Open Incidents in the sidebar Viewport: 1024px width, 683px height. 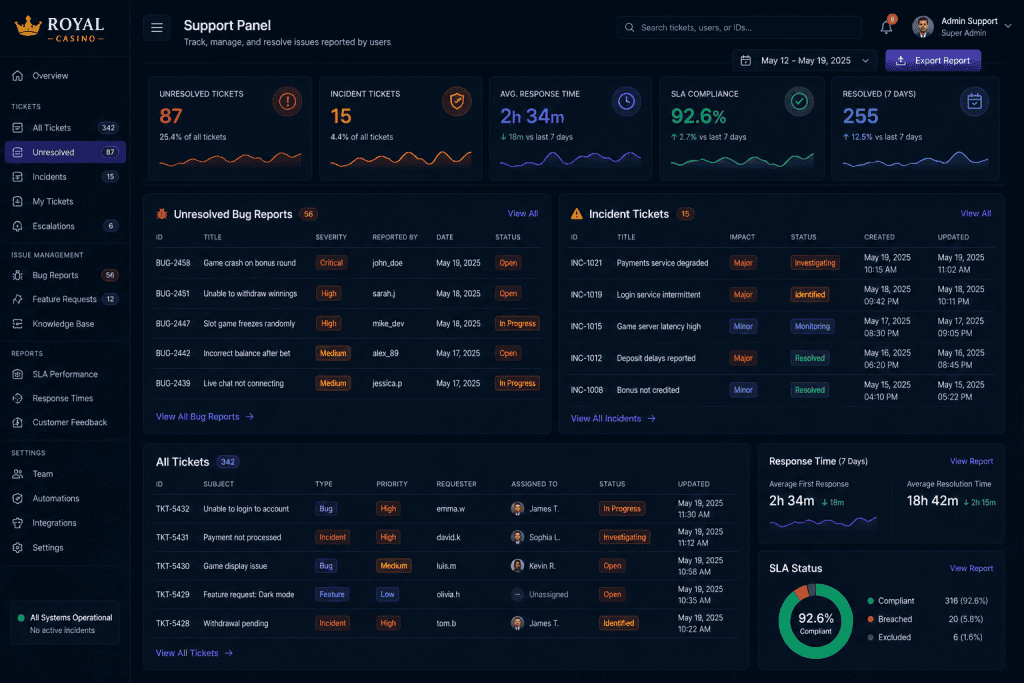(x=65, y=177)
